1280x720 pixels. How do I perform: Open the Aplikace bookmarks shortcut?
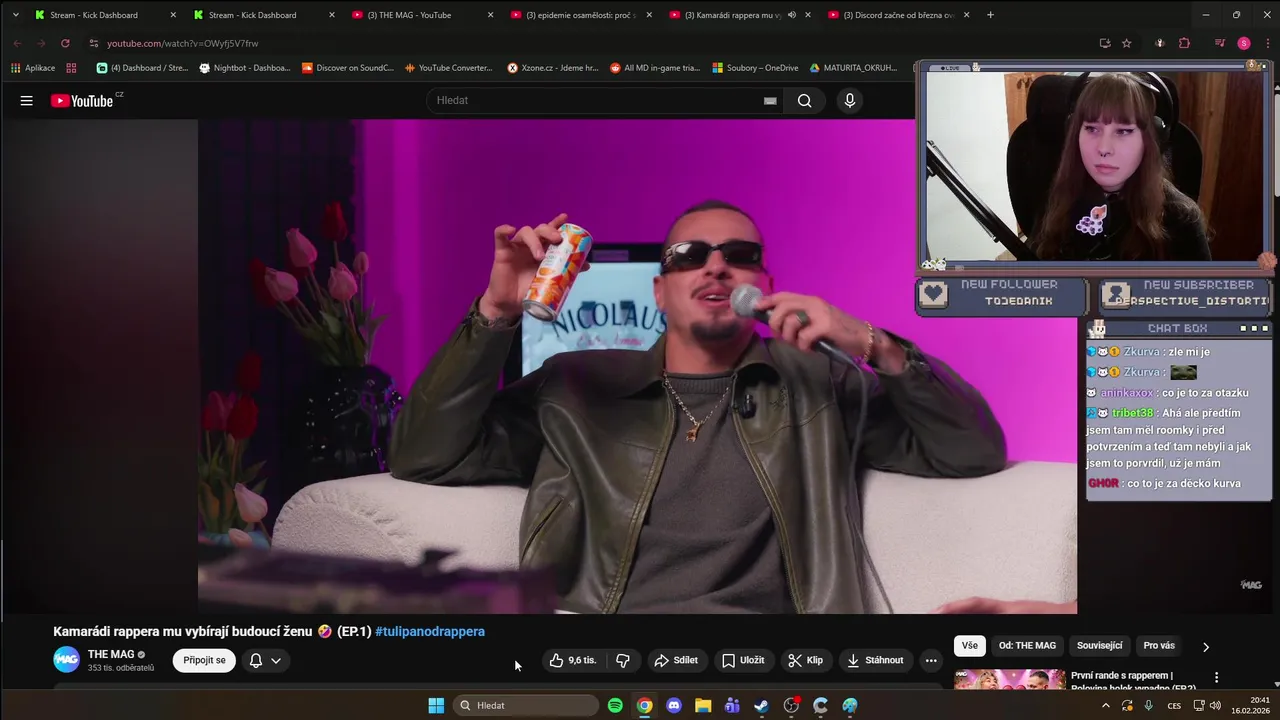tap(33, 68)
